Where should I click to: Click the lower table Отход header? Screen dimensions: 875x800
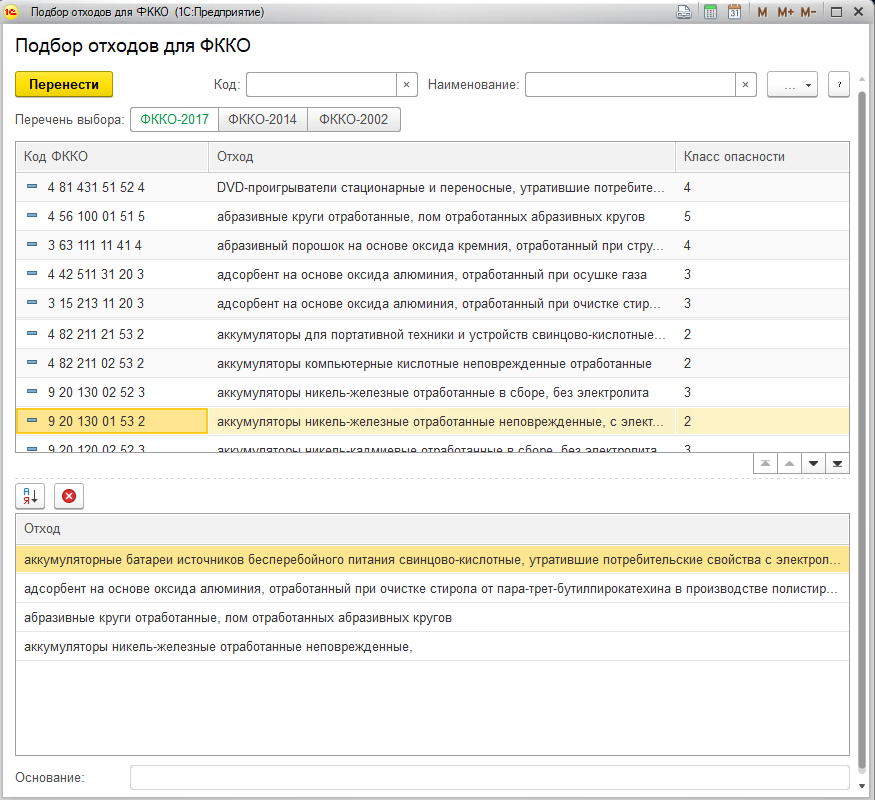432,529
